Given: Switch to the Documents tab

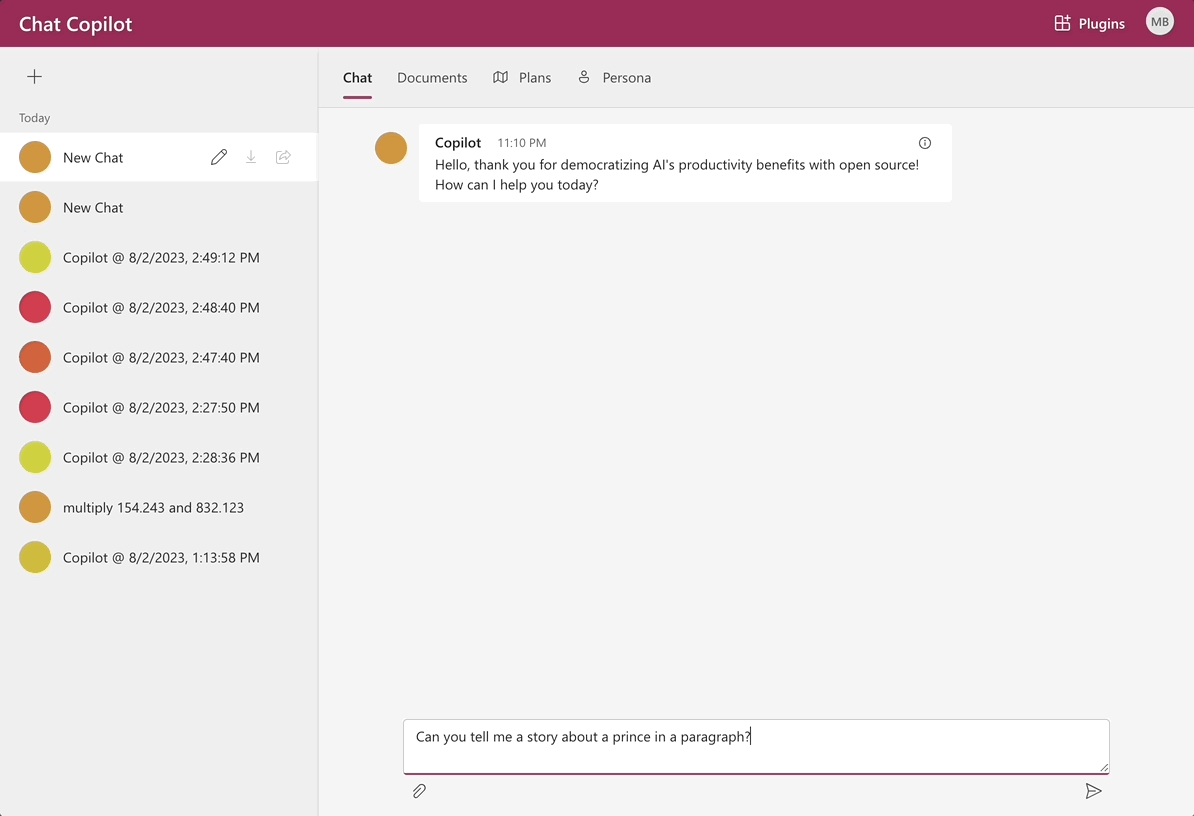Looking at the screenshot, I should [x=432, y=78].
